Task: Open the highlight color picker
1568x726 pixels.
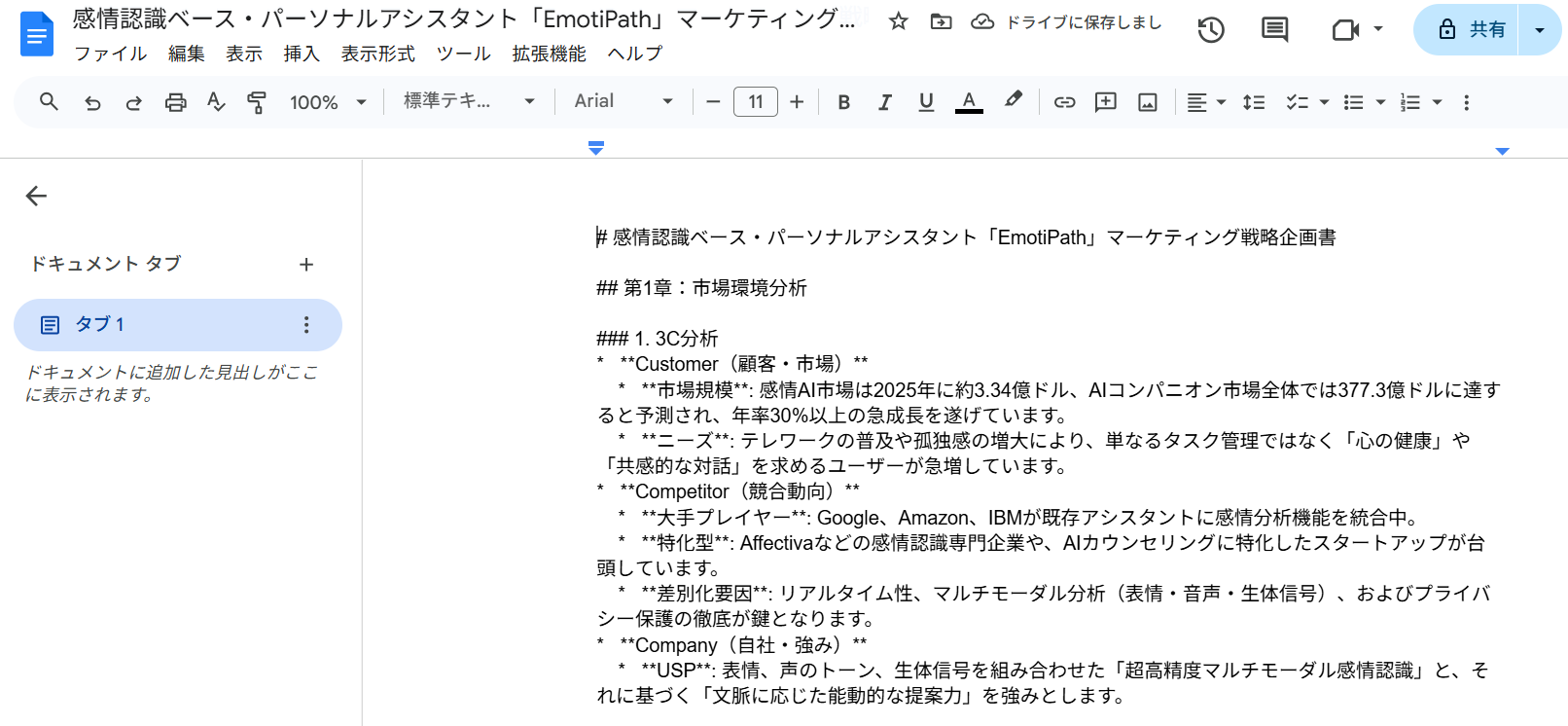Action: pos(1013,102)
